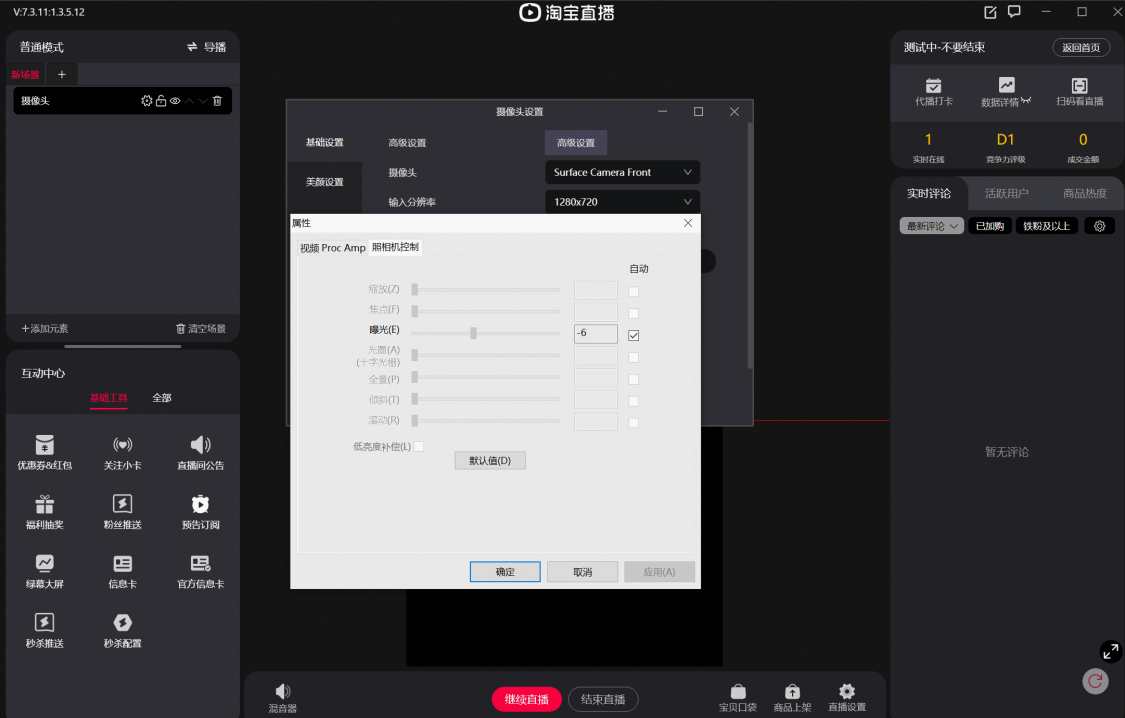
Task: Enable the 低亮度补偿 checkbox
Action: [419, 446]
